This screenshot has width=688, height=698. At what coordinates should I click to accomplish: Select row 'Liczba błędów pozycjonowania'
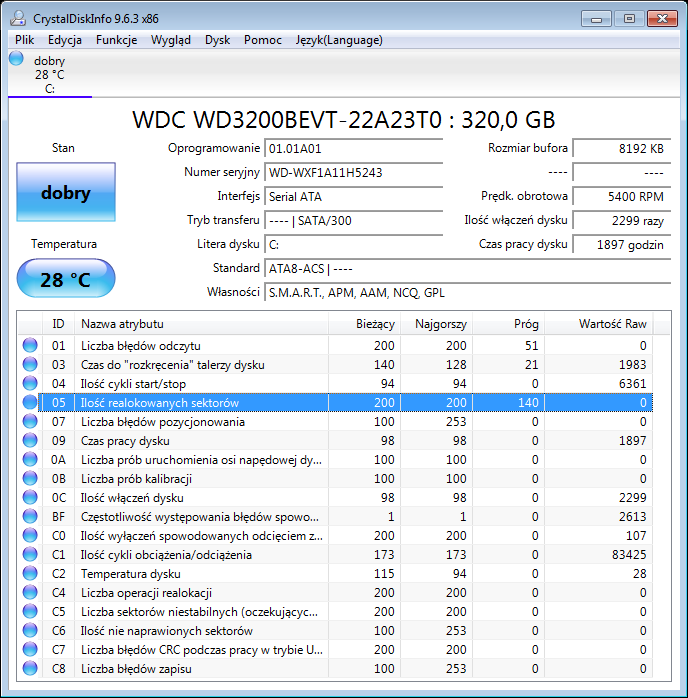click(x=335, y=422)
